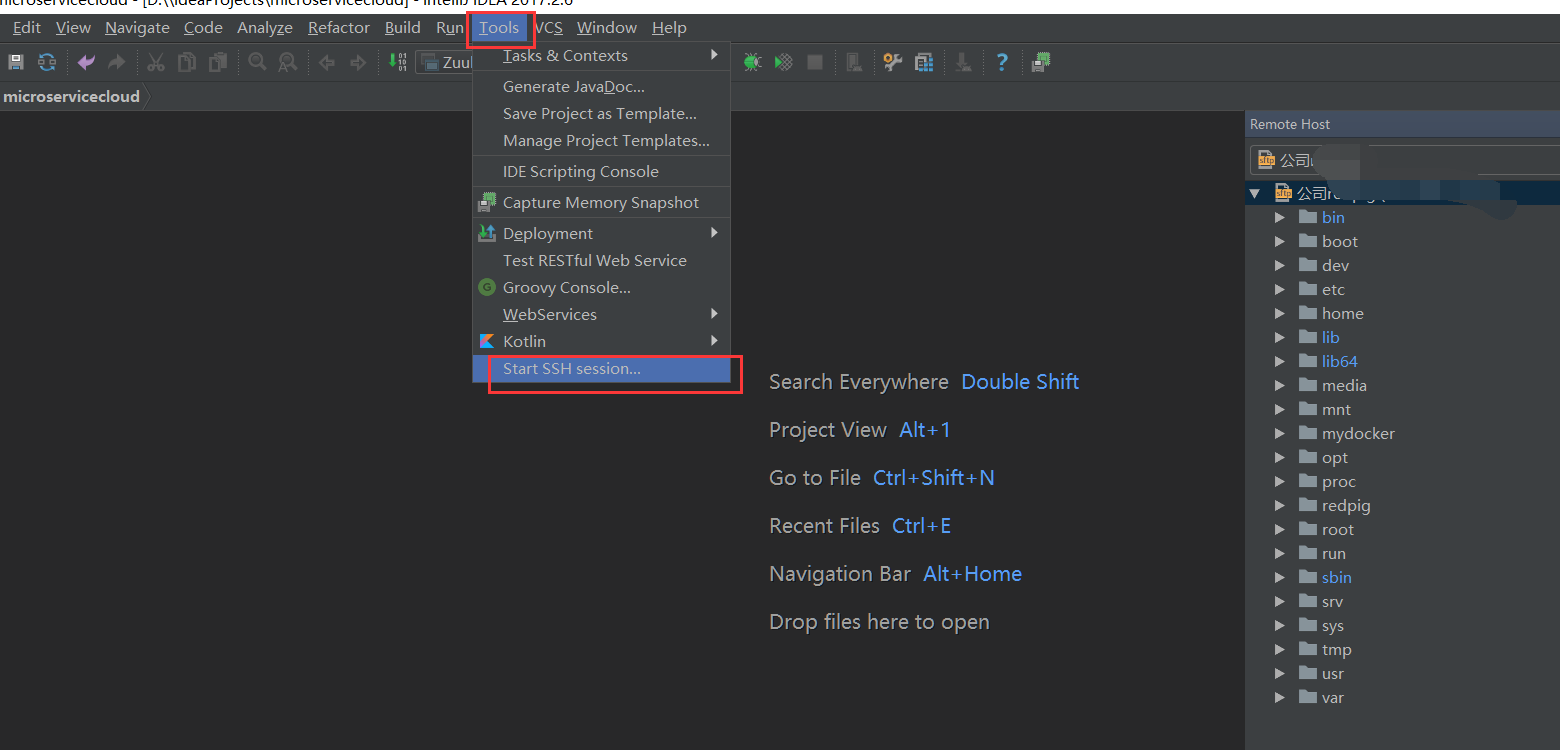Open the Code menu
This screenshot has height=750, width=1560.
tap(203, 27)
